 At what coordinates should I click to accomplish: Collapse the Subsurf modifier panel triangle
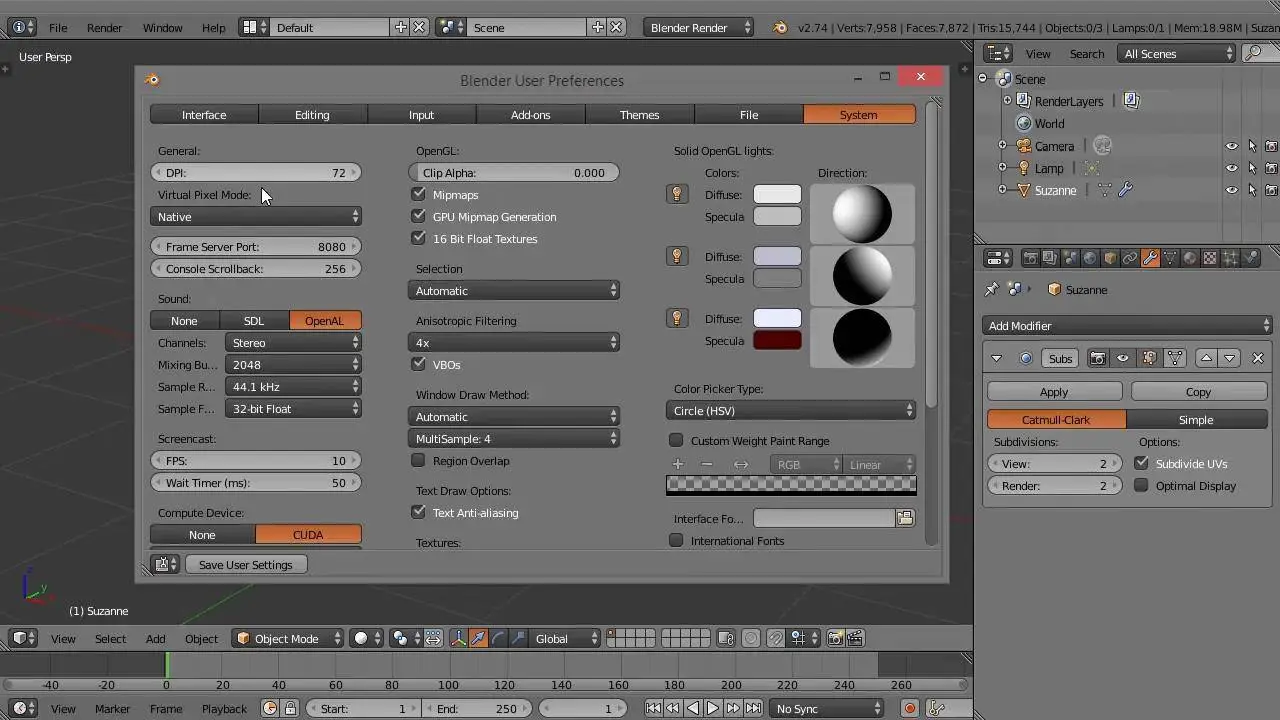996,358
